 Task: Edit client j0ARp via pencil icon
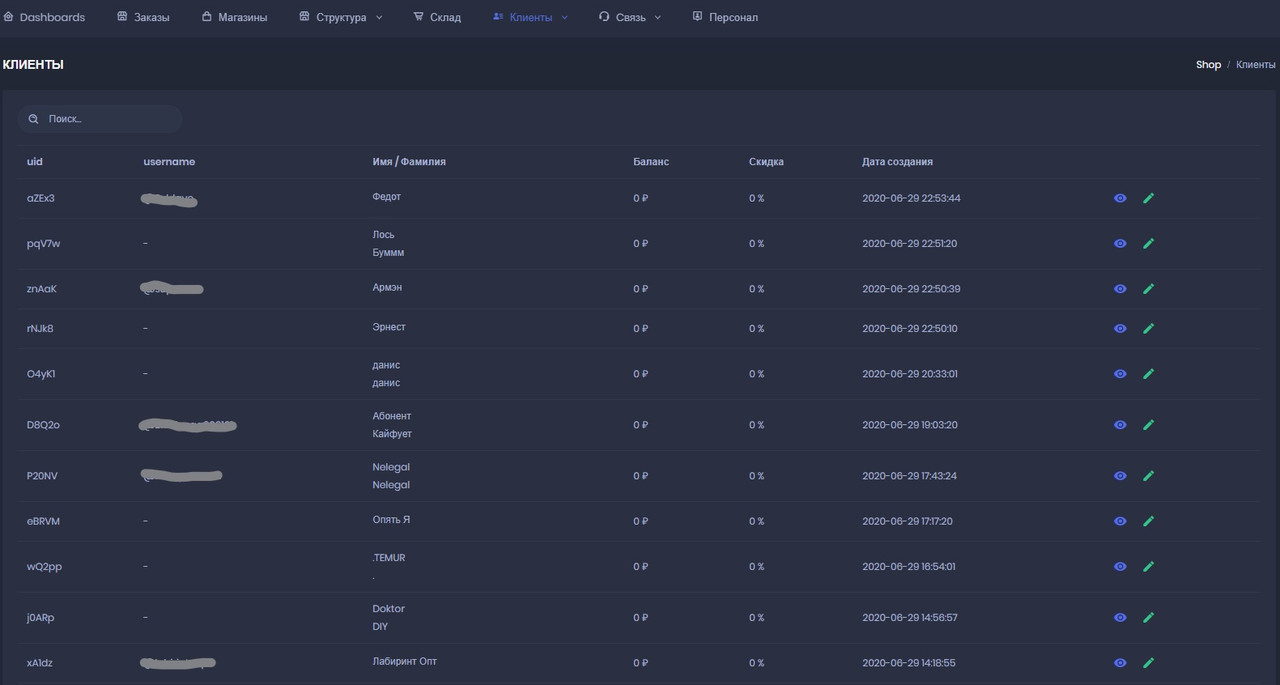1148,618
